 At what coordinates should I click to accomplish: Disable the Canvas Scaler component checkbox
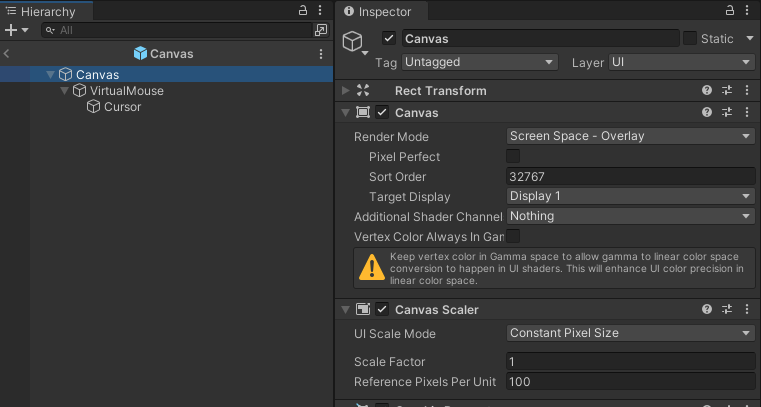pos(382,309)
